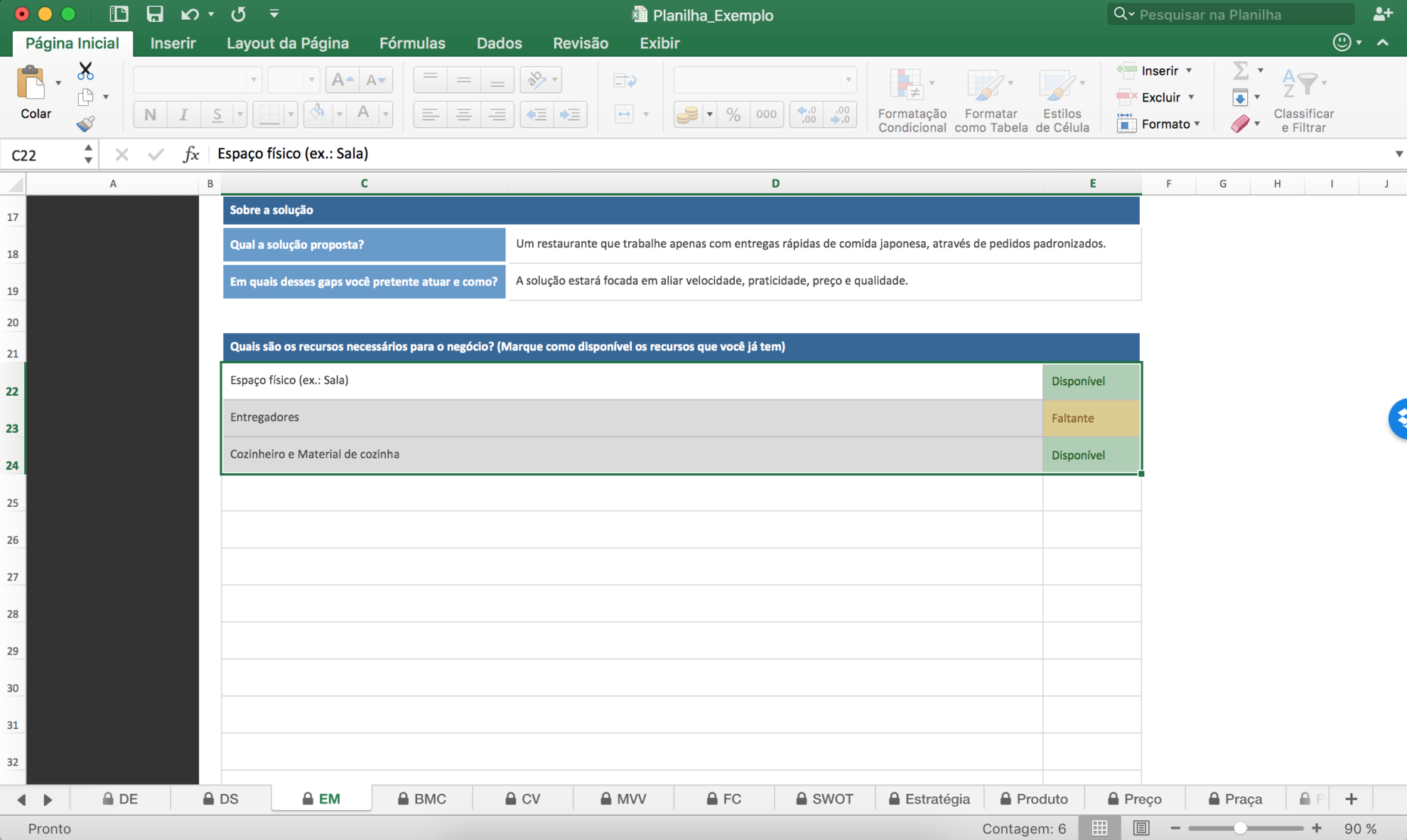Viewport: 1407px width, 840px height.
Task: Switch to Page Layout view in the status bar
Action: (x=1141, y=828)
